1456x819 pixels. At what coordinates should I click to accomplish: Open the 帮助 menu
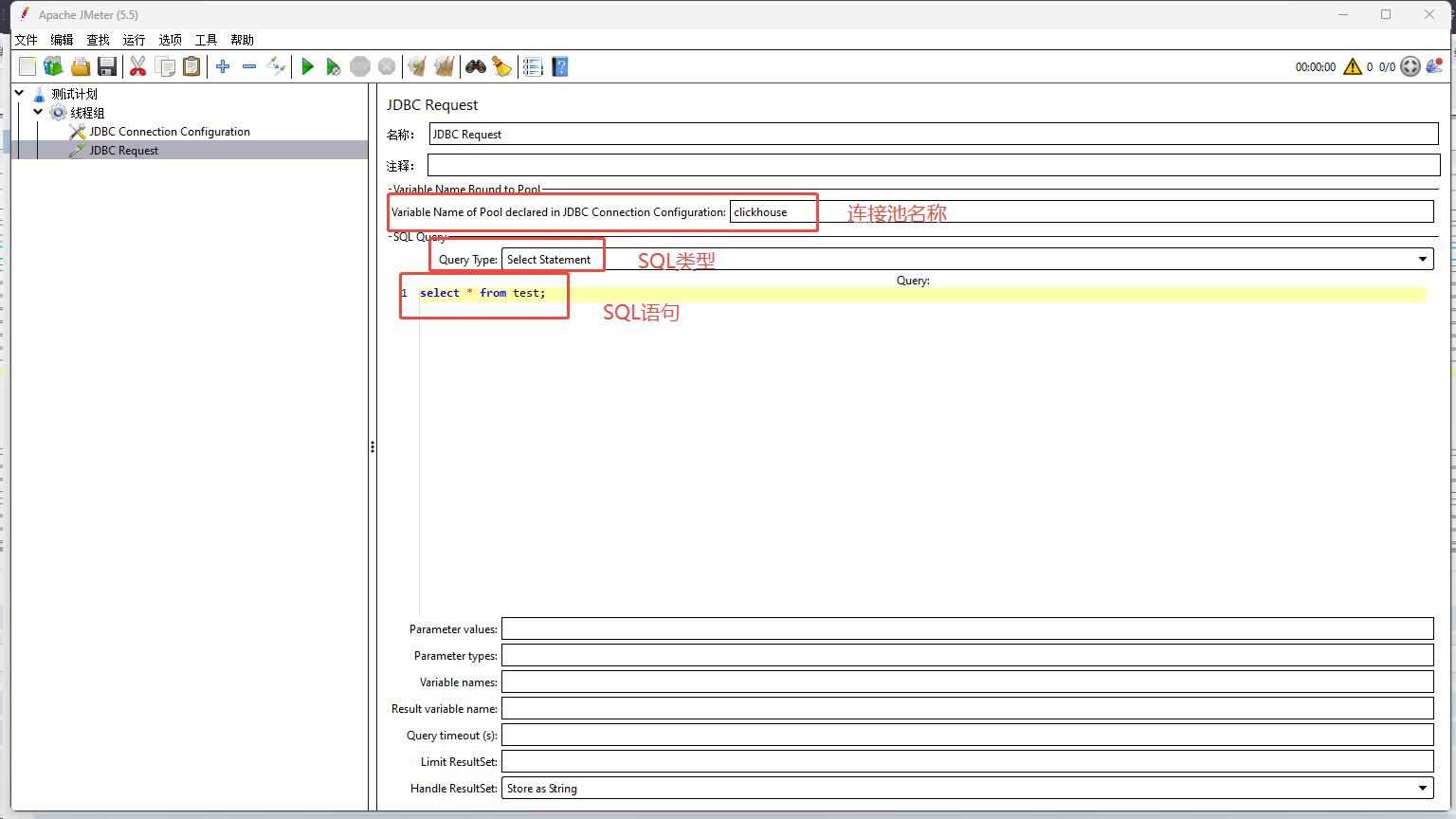pyautogui.click(x=243, y=40)
